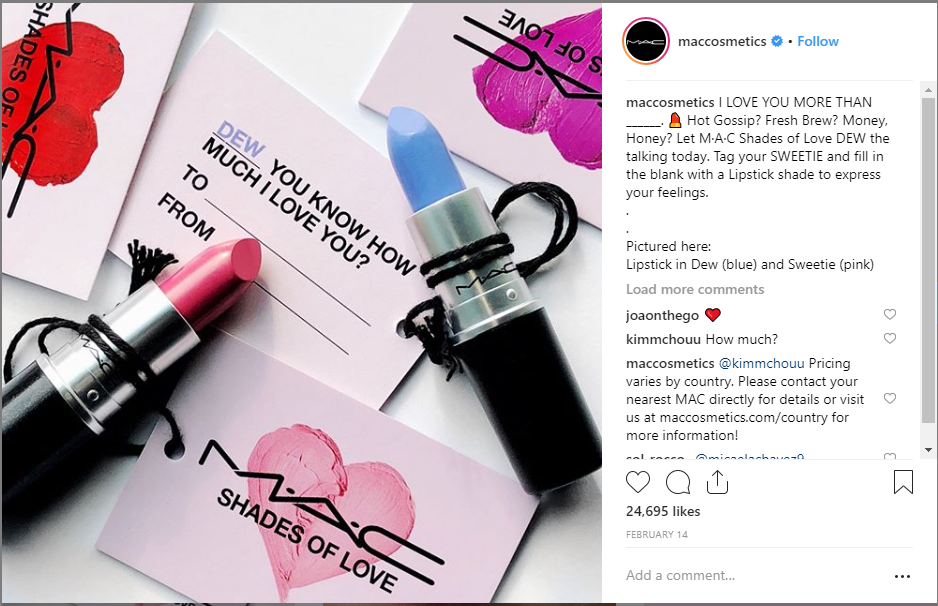Like kimmchouu's How much comment
Screen dimensions: 938x606
pos(890,339)
